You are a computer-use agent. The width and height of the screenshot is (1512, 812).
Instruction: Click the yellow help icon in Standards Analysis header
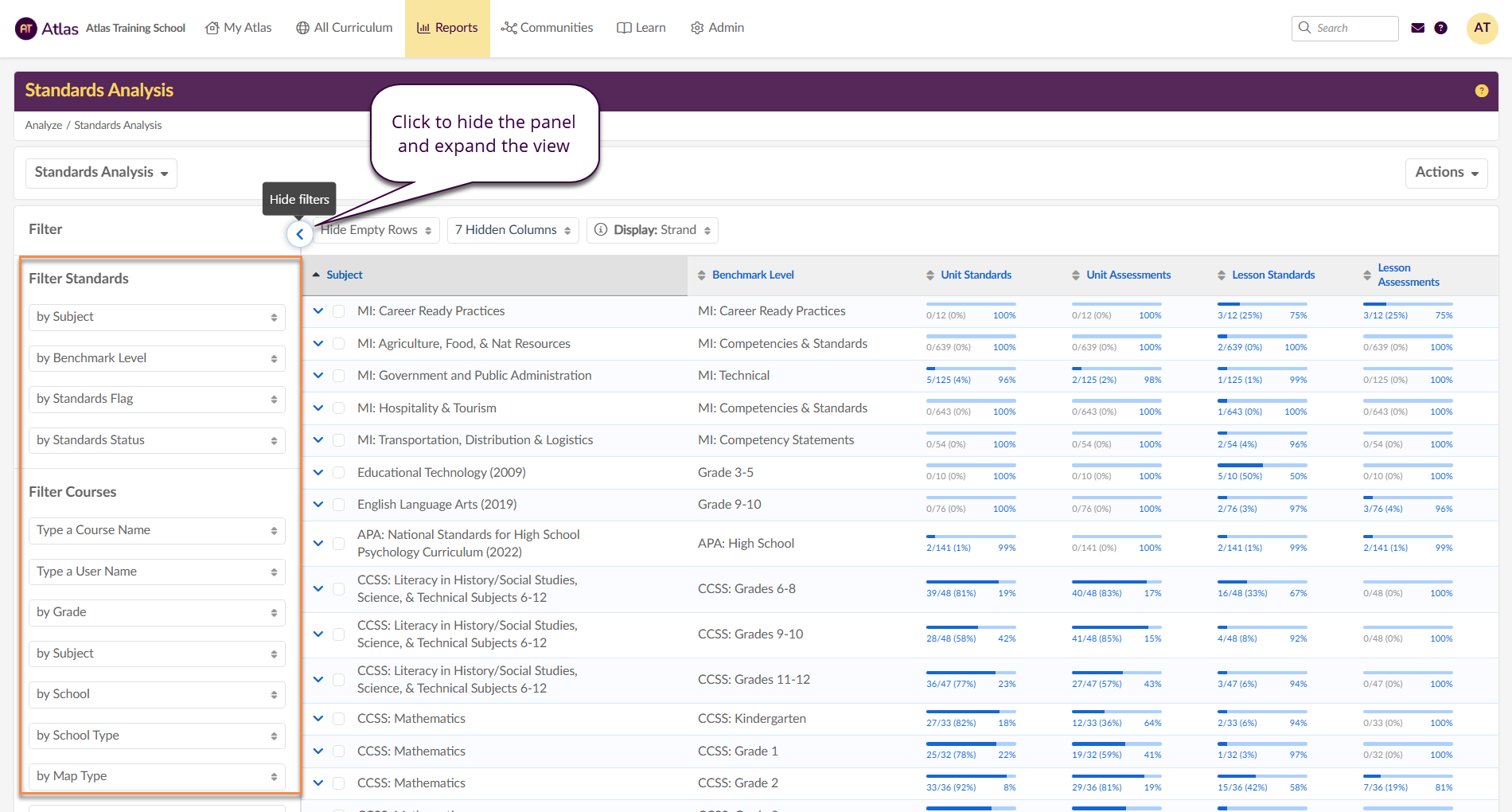(1481, 91)
